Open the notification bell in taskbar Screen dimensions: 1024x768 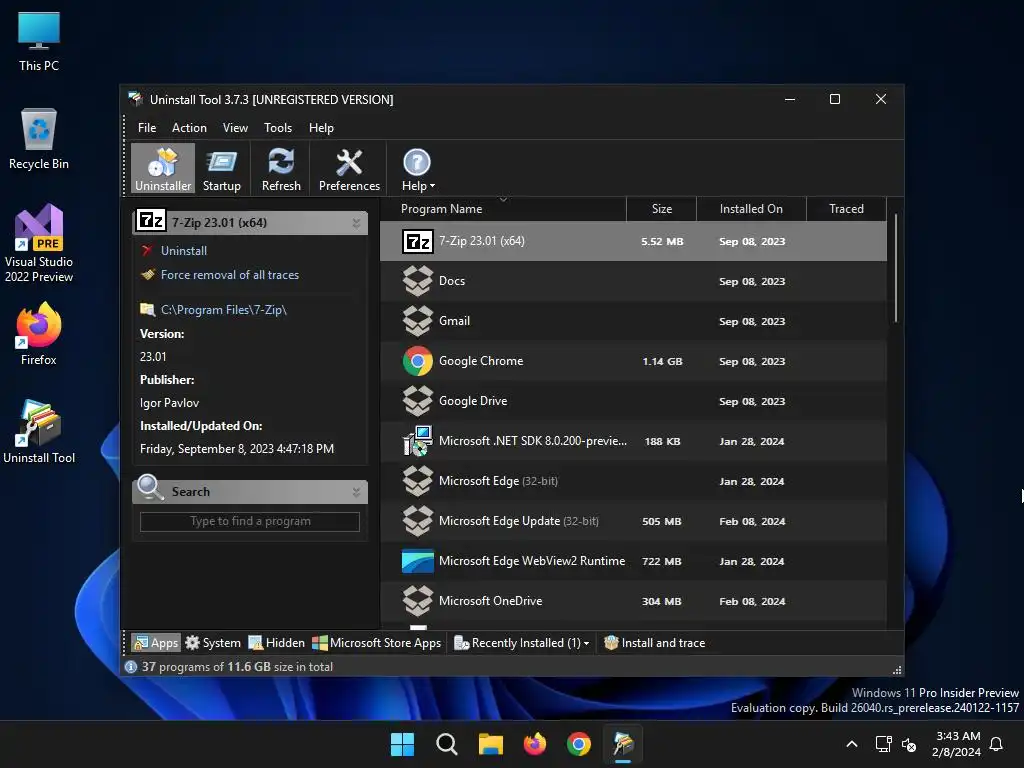pyautogui.click(x=997, y=744)
